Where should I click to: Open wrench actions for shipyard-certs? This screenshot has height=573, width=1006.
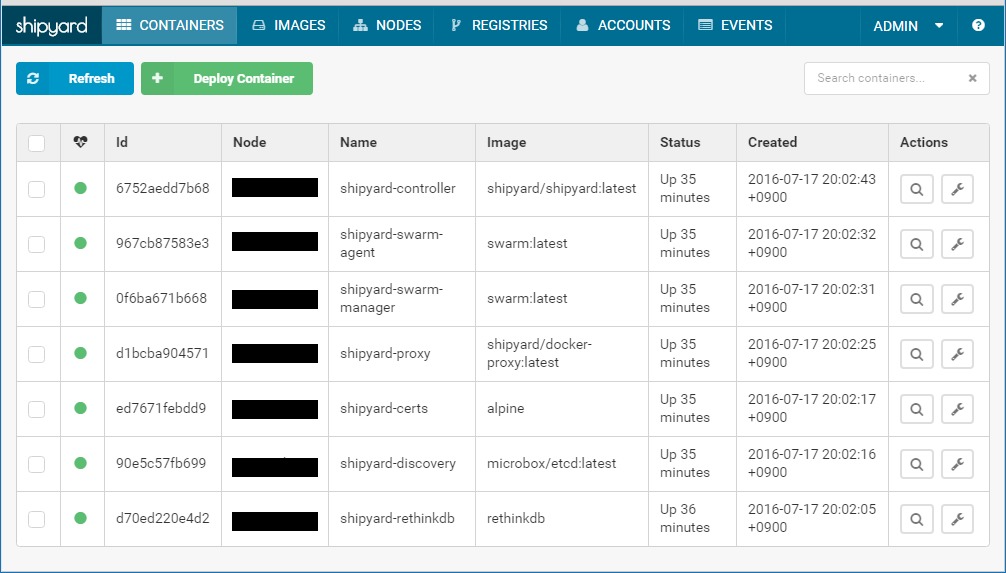957,409
